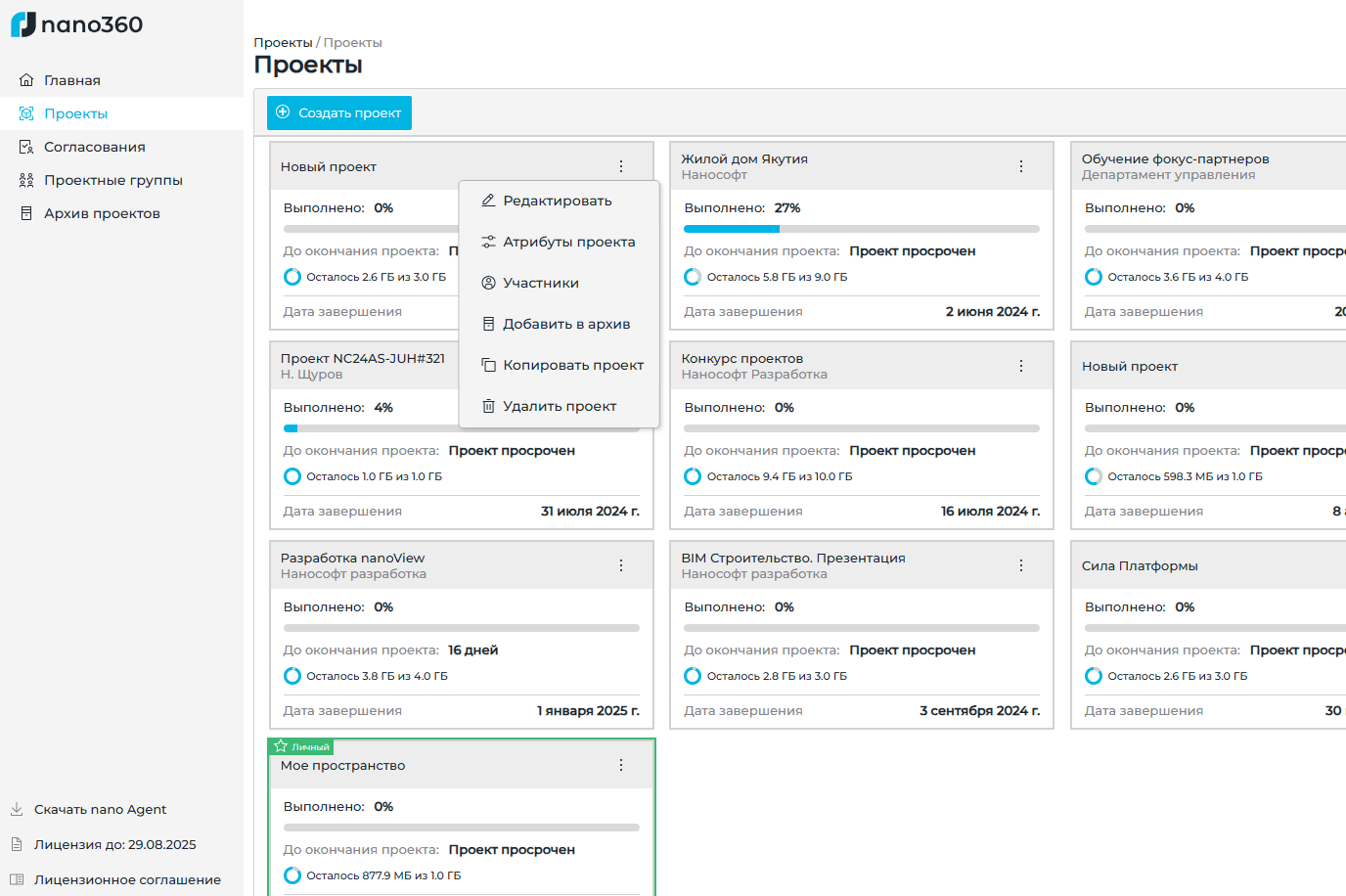Open options menu on Разработка nanoView card
This screenshot has width=1346, height=896.
pos(620,564)
